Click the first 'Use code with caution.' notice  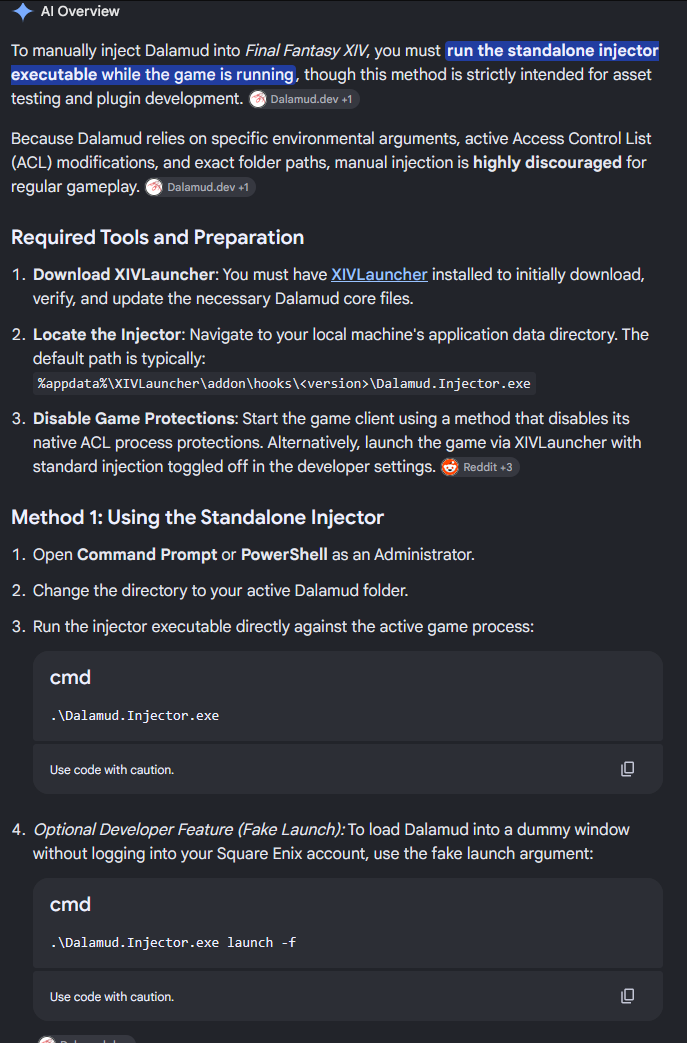tap(112, 770)
